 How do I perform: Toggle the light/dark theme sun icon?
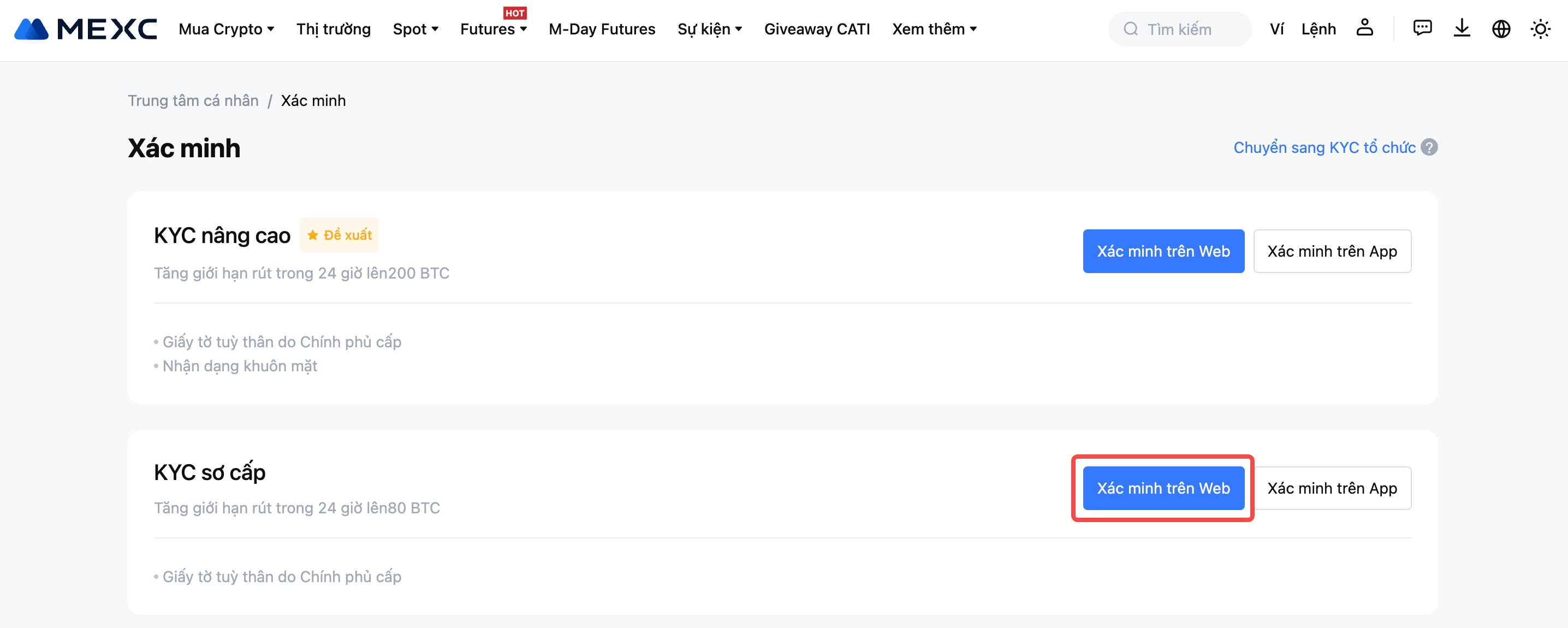click(x=1540, y=28)
